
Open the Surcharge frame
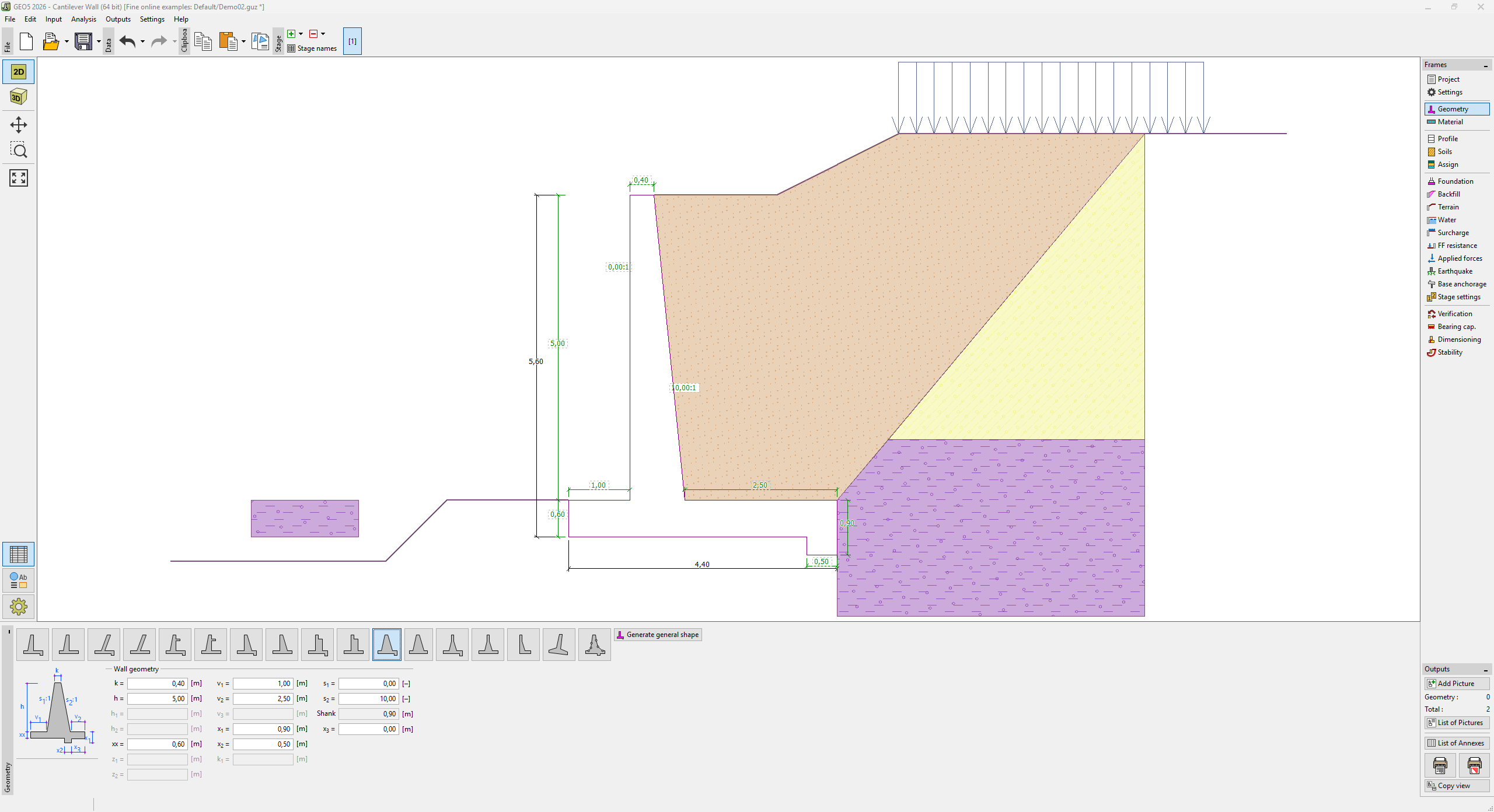click(x=1453, y=233)
